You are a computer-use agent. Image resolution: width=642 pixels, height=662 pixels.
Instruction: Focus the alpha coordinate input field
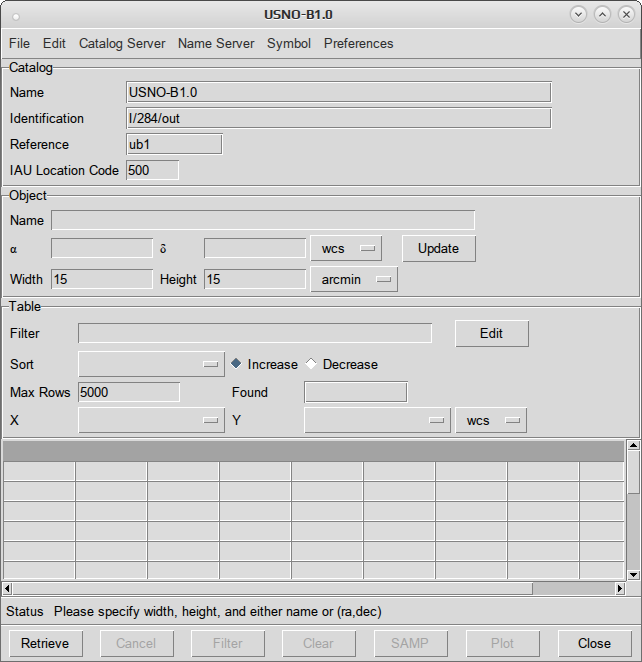(x=102, y=248)
